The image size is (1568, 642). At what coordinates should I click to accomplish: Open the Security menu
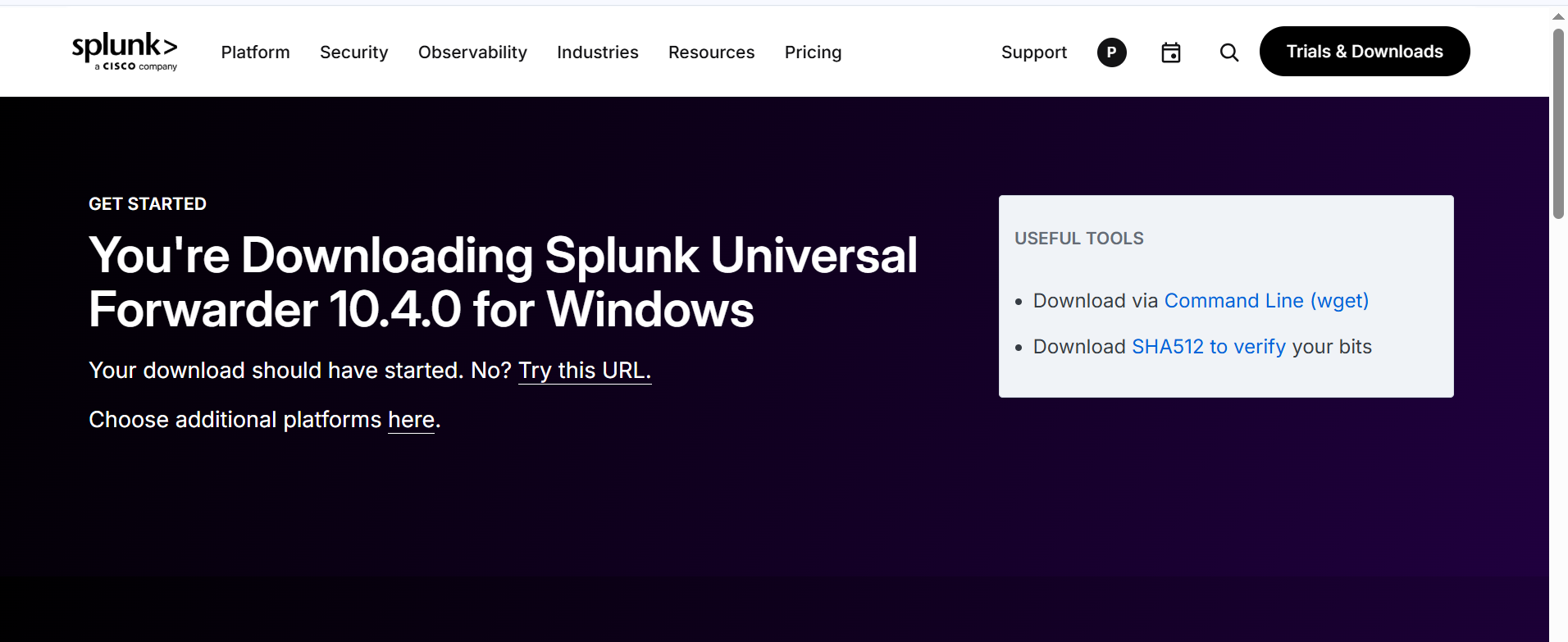pyautogui.click(x=354, y=52)
